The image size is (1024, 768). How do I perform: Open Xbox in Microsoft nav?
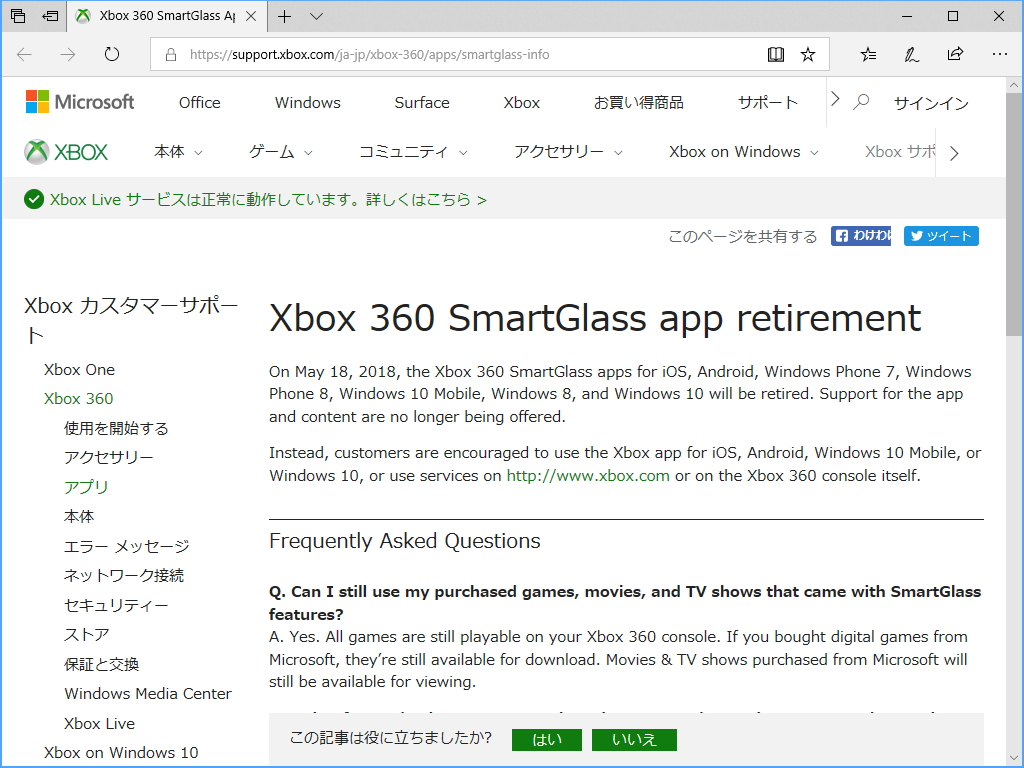click(522, 103)
